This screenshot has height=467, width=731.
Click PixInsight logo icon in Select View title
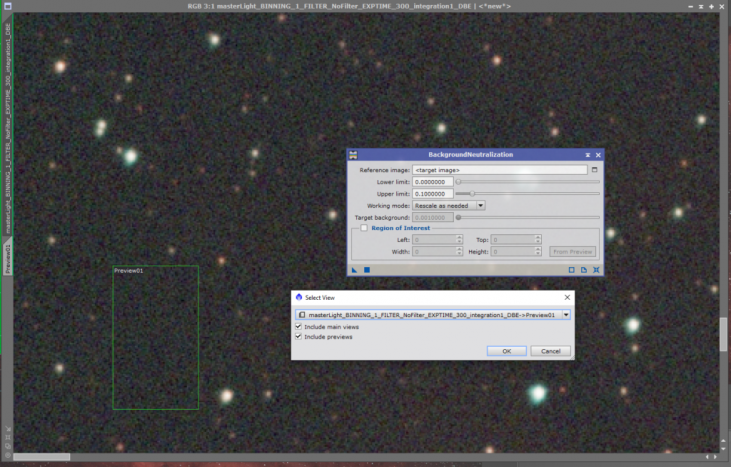coord(299,297)
